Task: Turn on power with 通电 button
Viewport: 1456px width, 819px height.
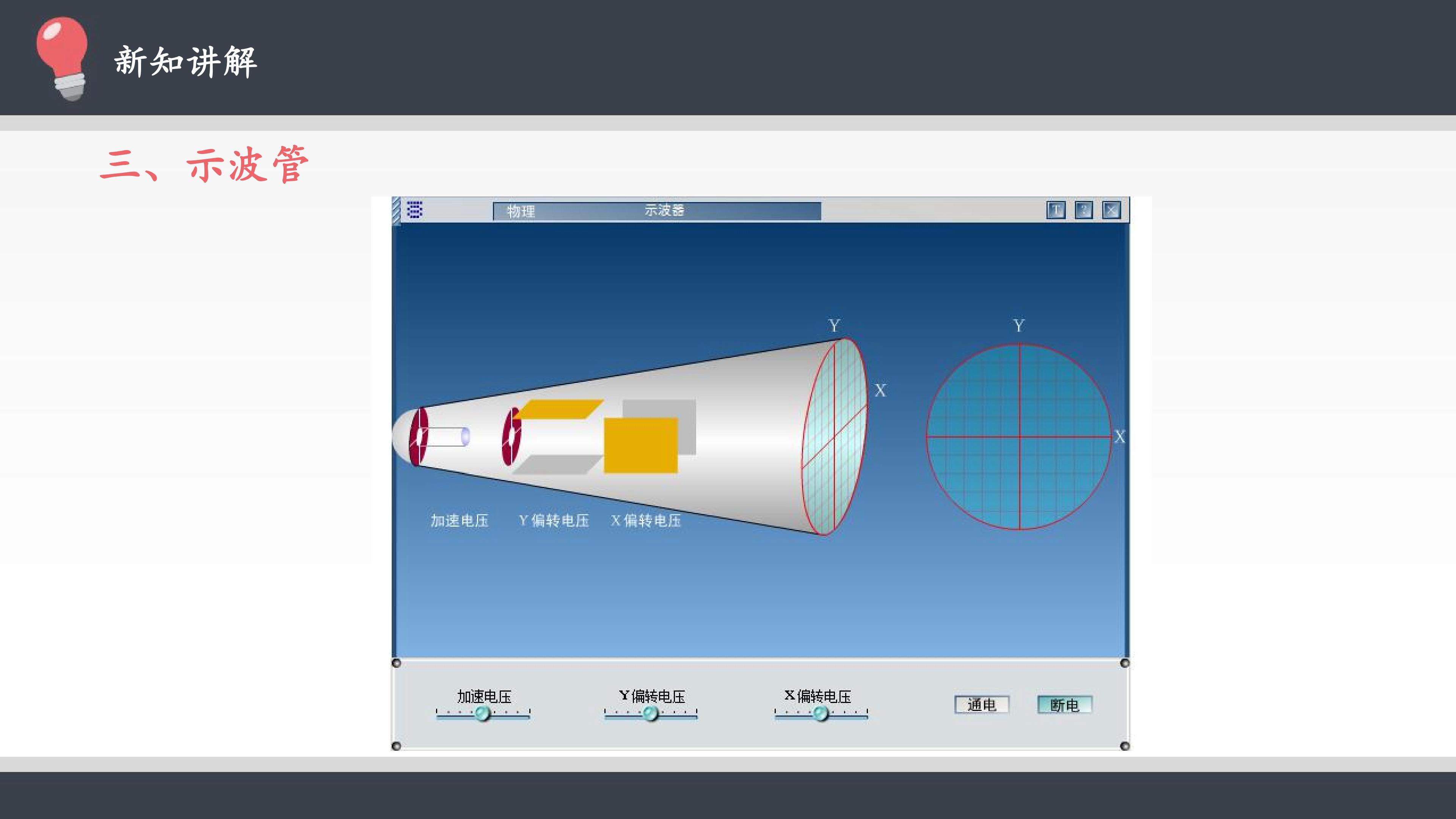Action: [982, 704]
